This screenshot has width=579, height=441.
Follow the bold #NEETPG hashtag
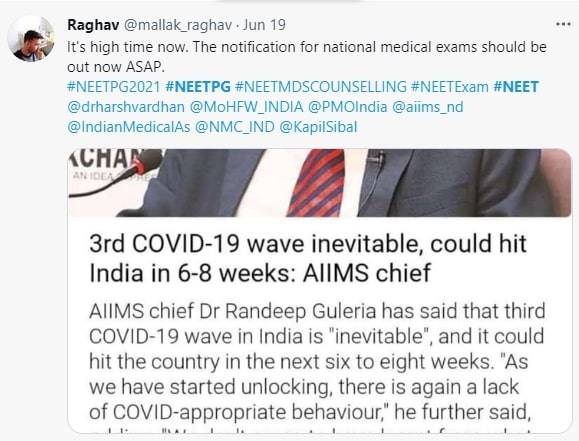click(x=198, y=87)
